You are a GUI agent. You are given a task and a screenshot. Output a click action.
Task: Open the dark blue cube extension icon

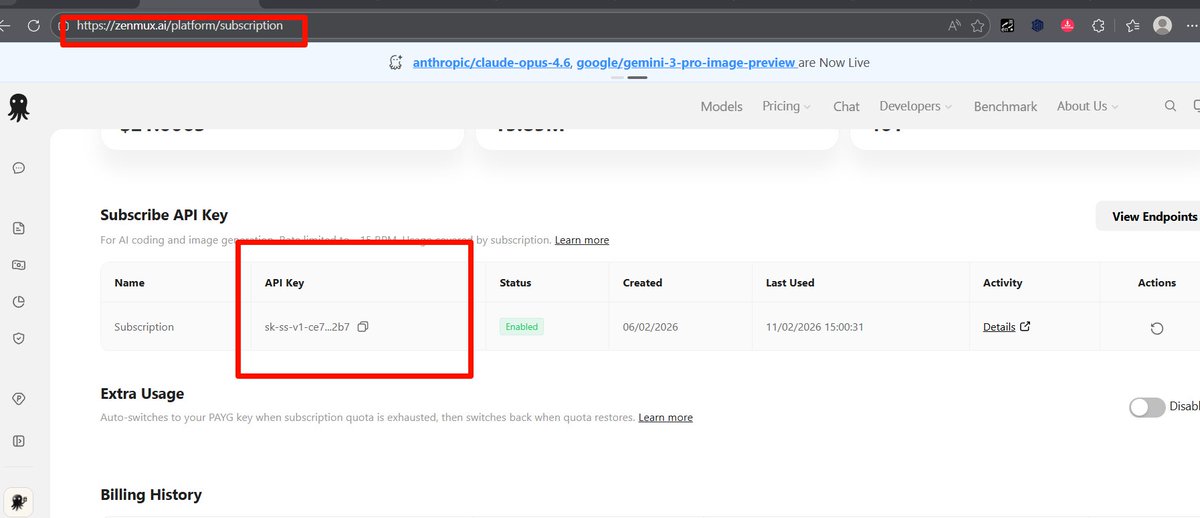pyautogui.click(x=1038, y=26)
